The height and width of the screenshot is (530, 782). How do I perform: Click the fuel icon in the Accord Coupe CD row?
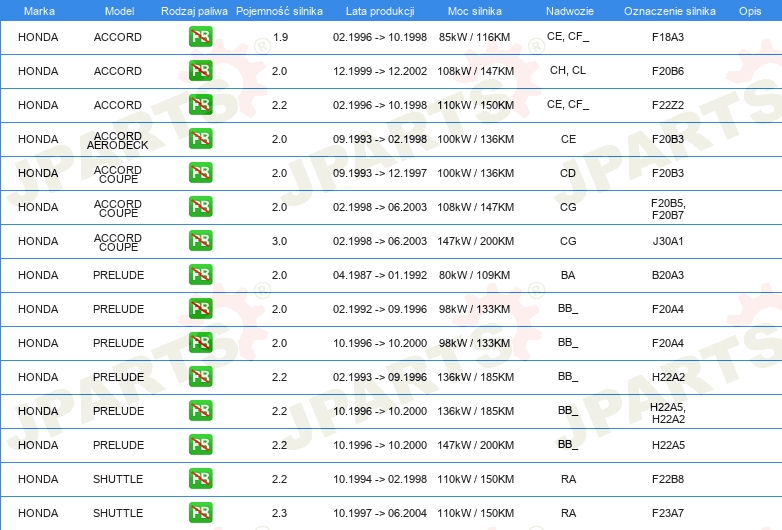coord(200,173)
